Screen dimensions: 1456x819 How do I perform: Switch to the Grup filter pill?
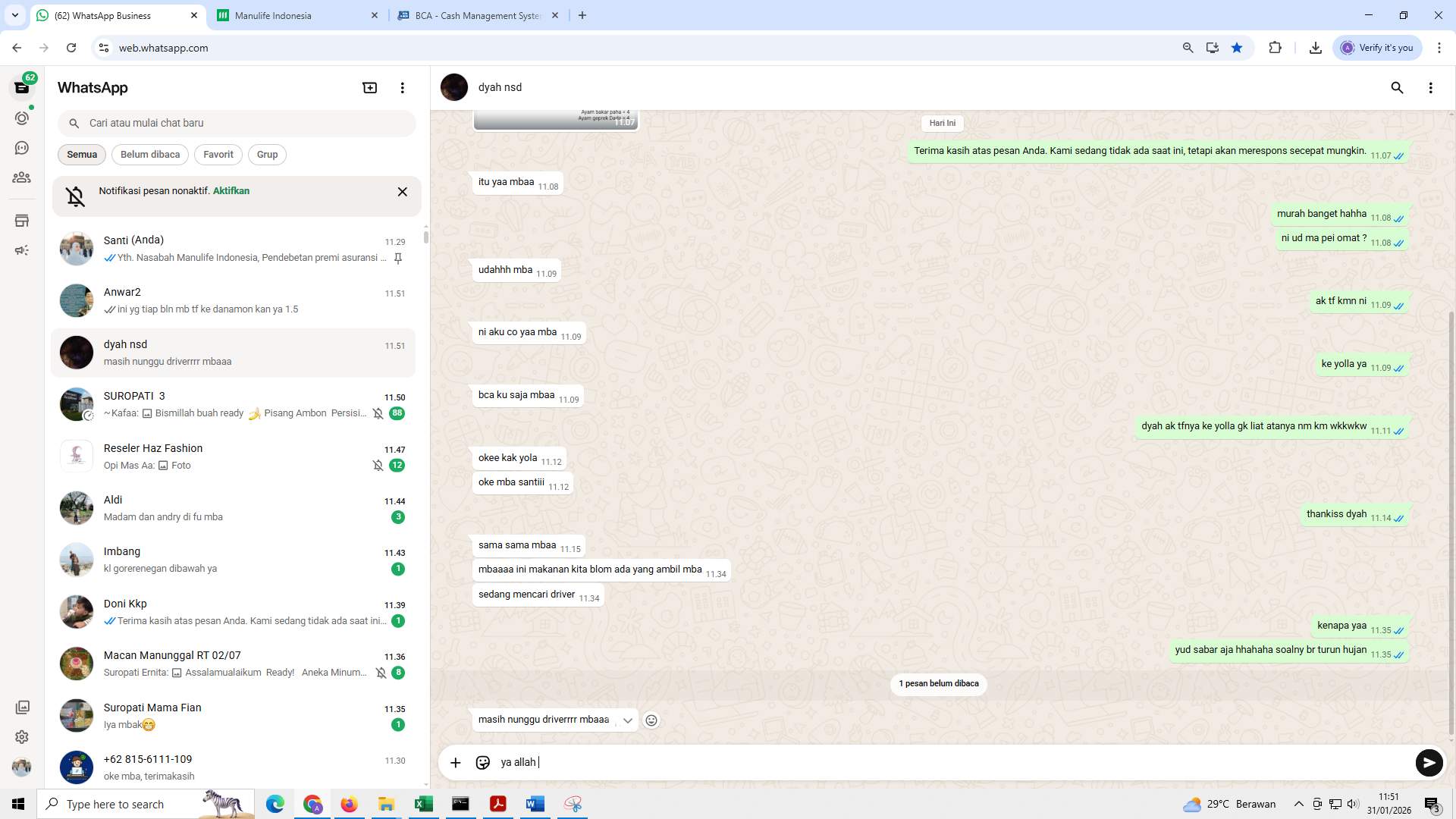(267, 155)
